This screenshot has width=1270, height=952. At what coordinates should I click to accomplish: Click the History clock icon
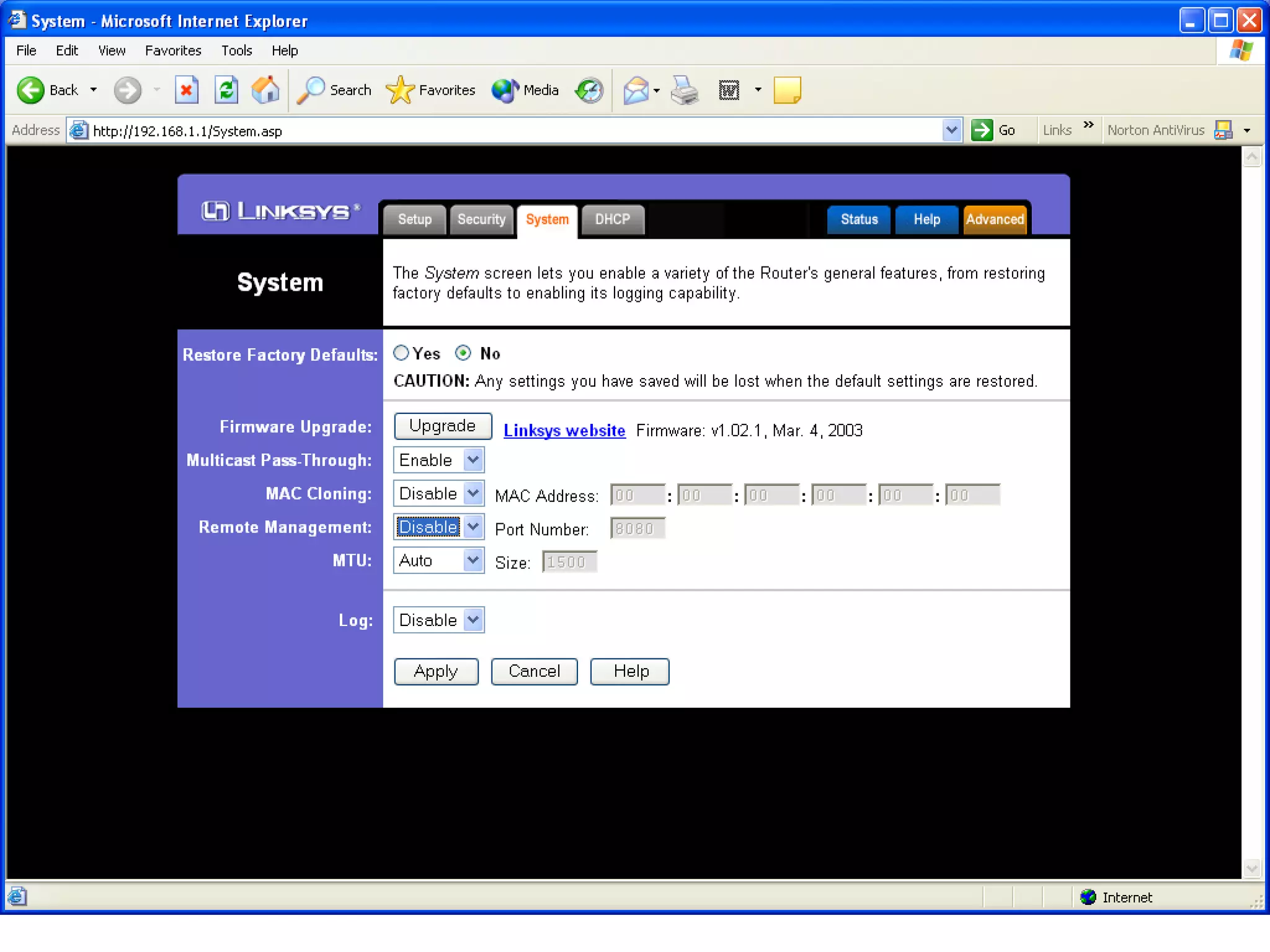click(x=589, y=90)
